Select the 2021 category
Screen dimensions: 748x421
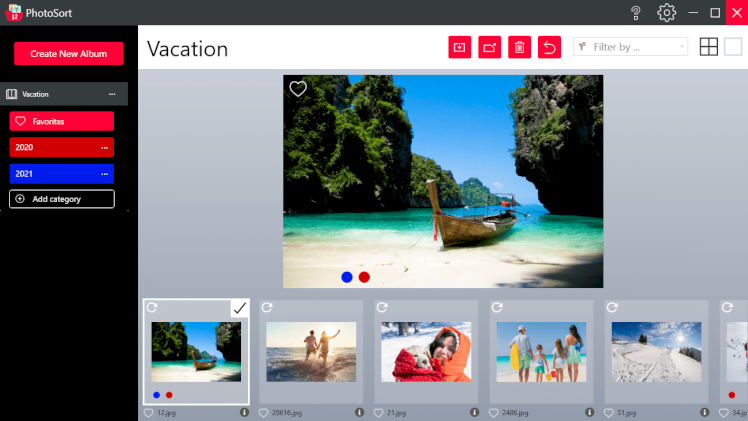(62, 174)
